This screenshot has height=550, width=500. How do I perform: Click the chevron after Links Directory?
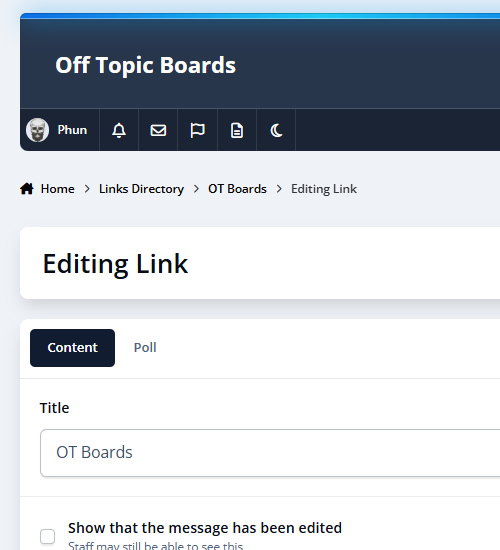point(196,189)
